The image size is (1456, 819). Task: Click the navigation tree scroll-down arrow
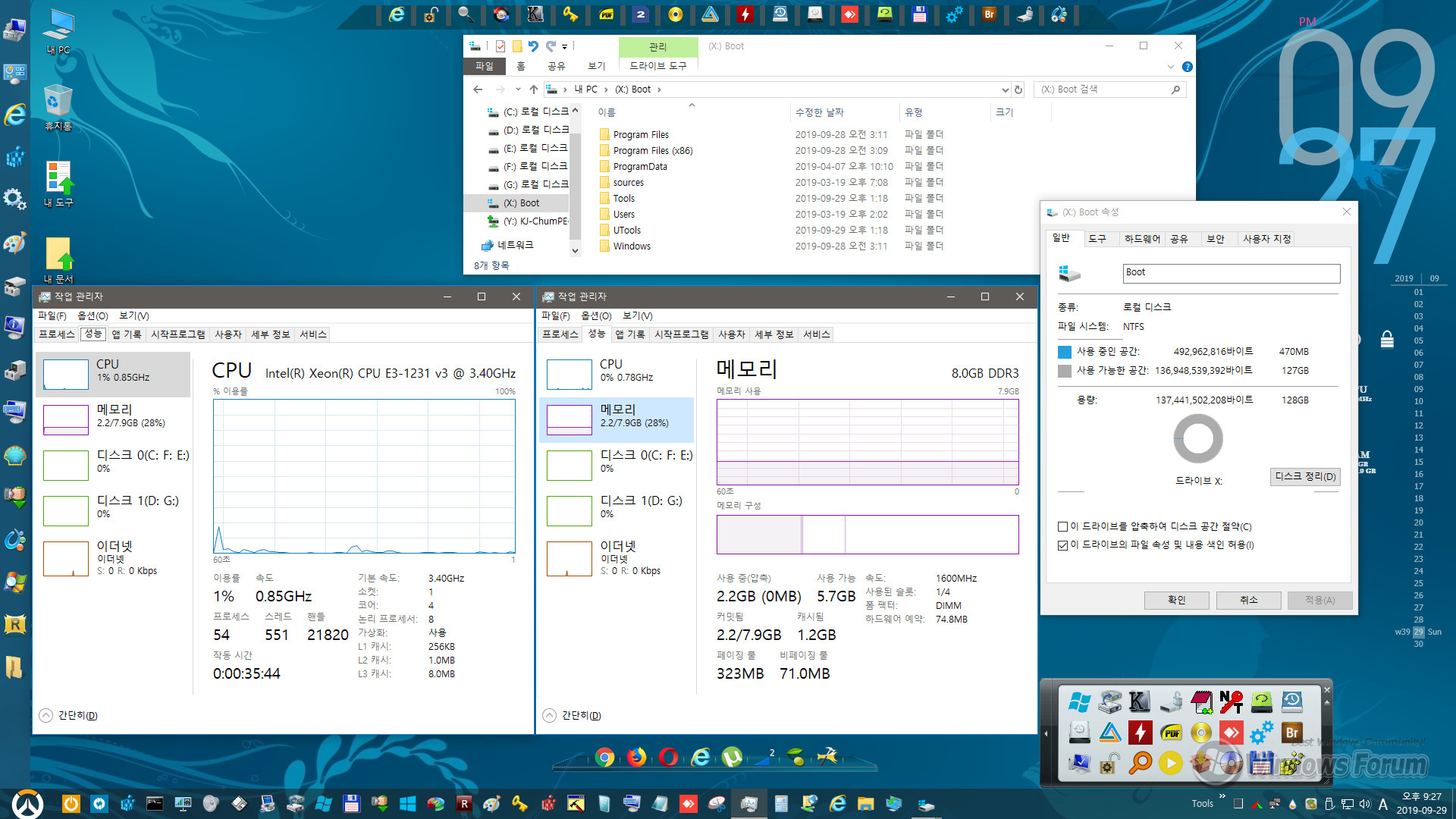[575, 250]
